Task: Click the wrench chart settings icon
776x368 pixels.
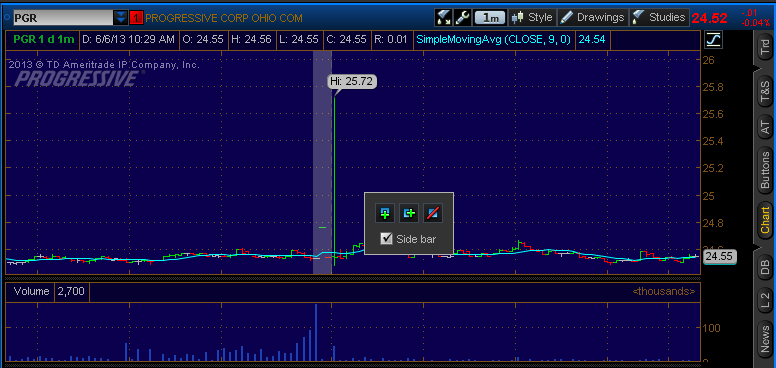Action: click(462, 18)
